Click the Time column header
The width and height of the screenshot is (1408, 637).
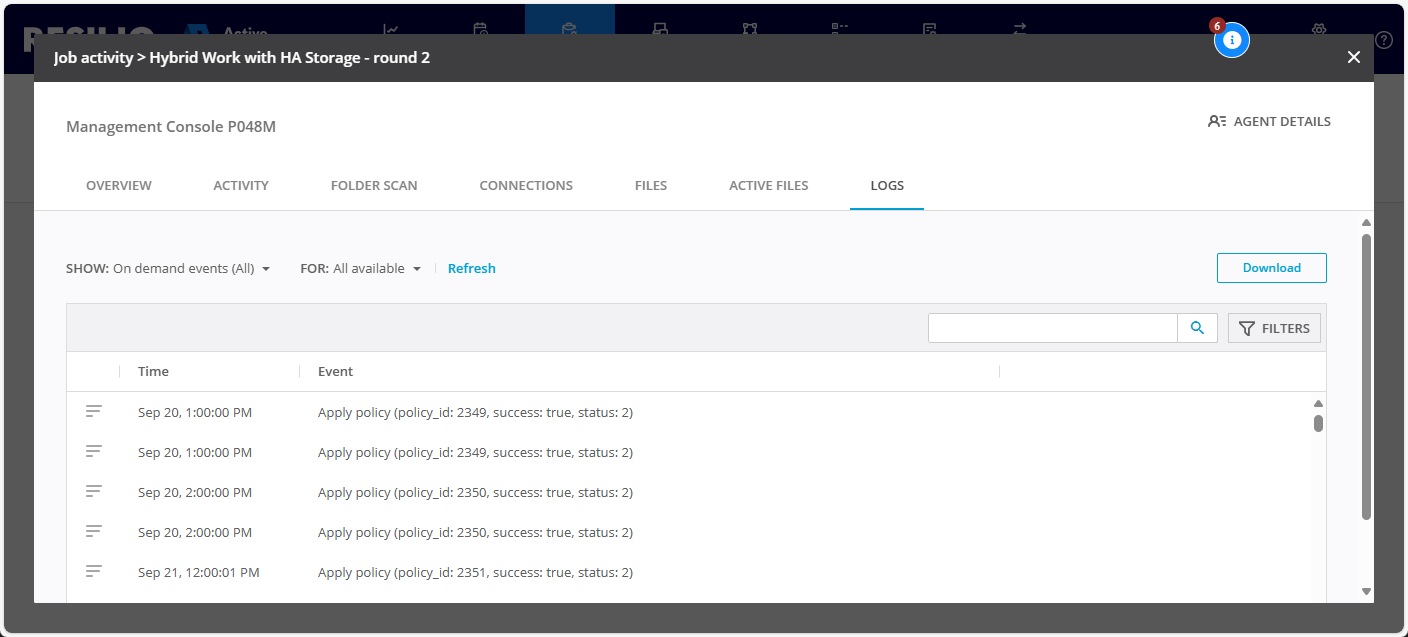pyautogui.click(x=153, y=372)
